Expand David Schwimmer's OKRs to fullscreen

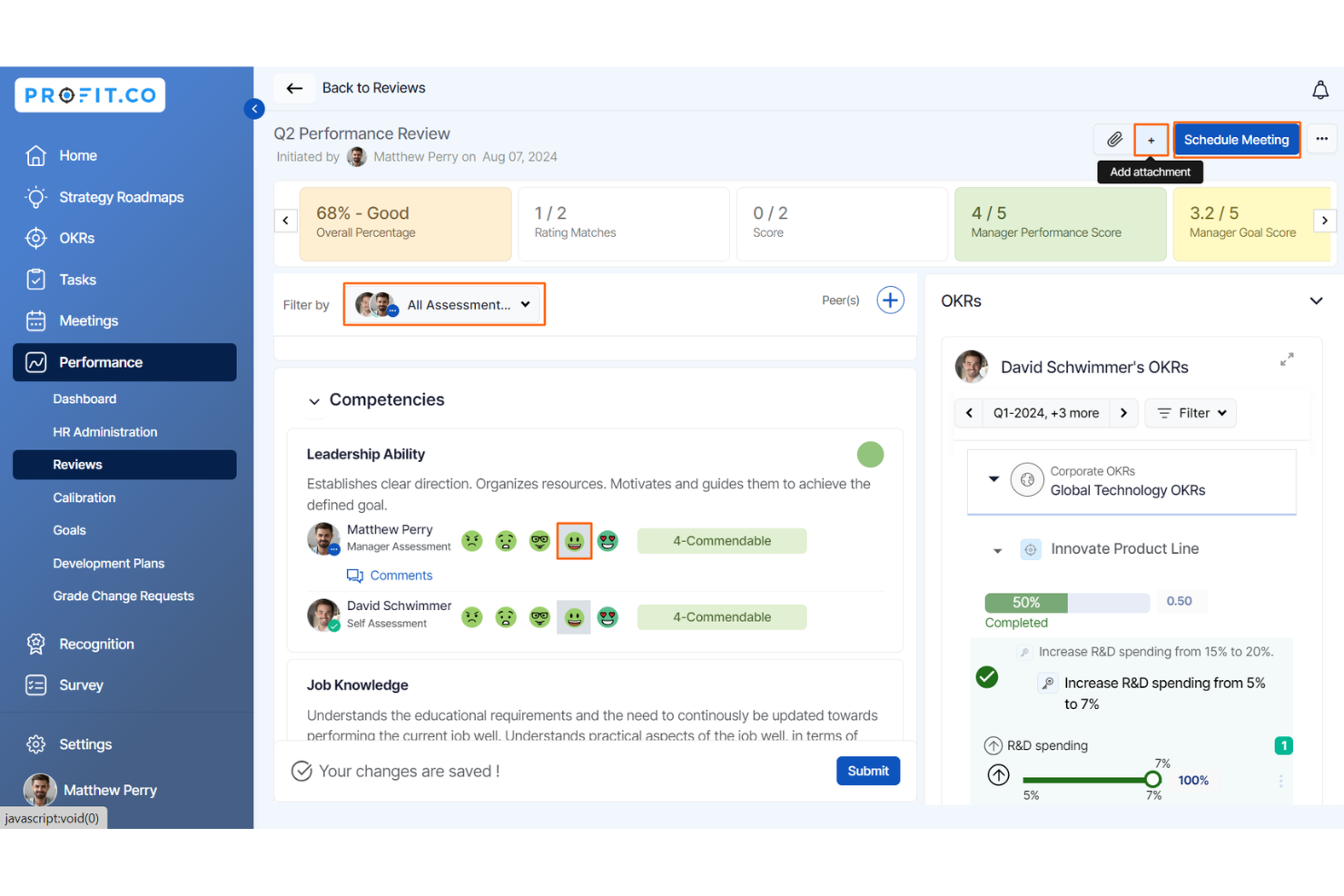tap(1287, 359)
